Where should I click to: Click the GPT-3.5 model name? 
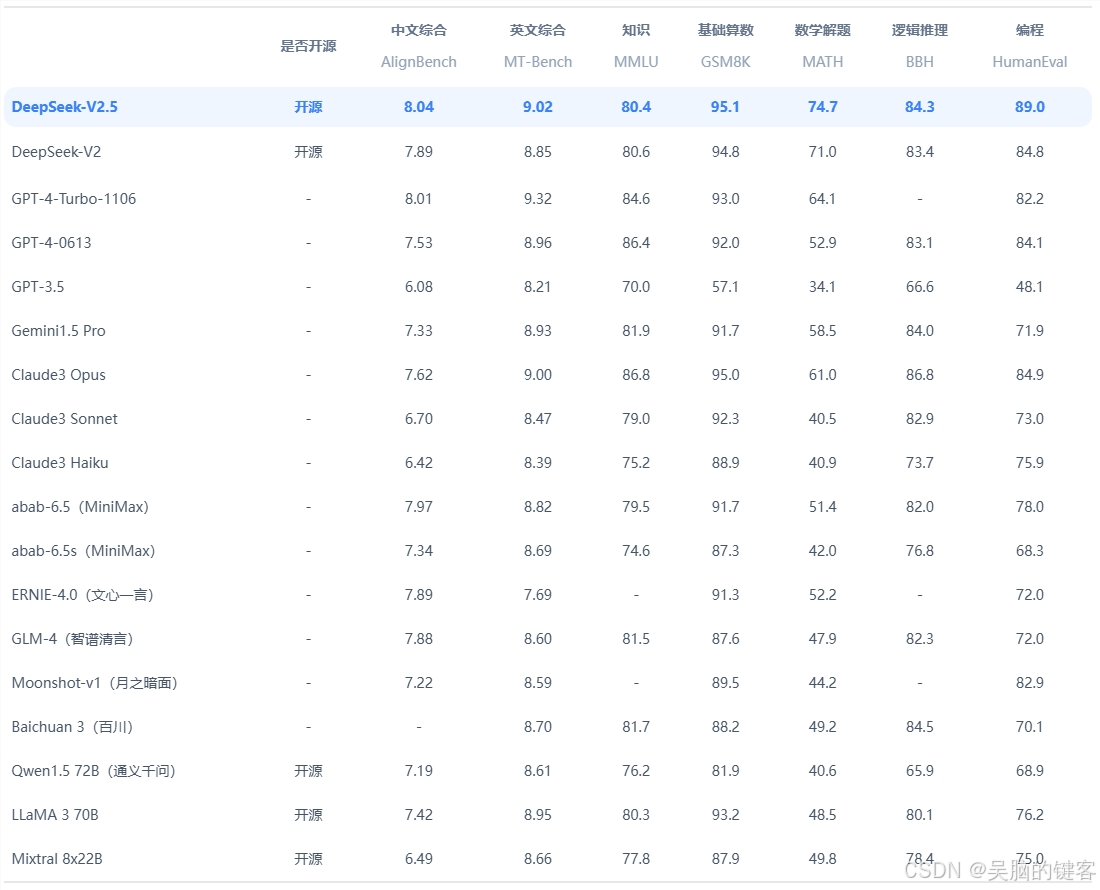[x=38, y=287]
